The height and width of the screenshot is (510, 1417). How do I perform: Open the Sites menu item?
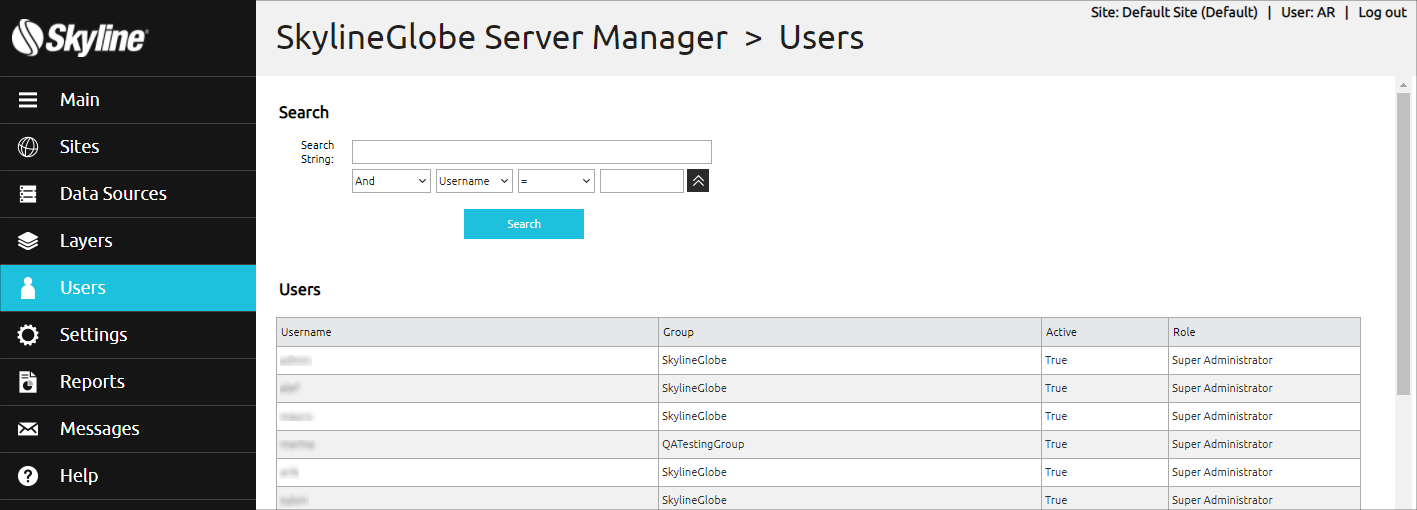(x=128, y=147)
